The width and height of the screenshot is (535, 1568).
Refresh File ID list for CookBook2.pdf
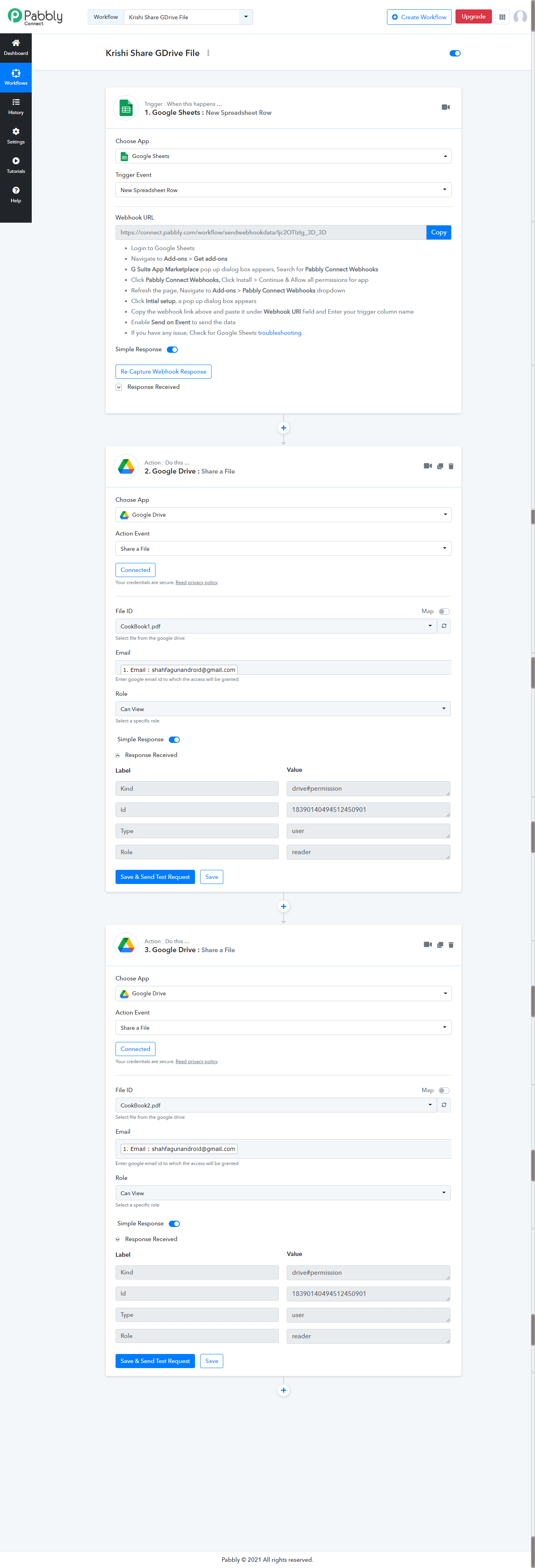(x=445, y=1105)
